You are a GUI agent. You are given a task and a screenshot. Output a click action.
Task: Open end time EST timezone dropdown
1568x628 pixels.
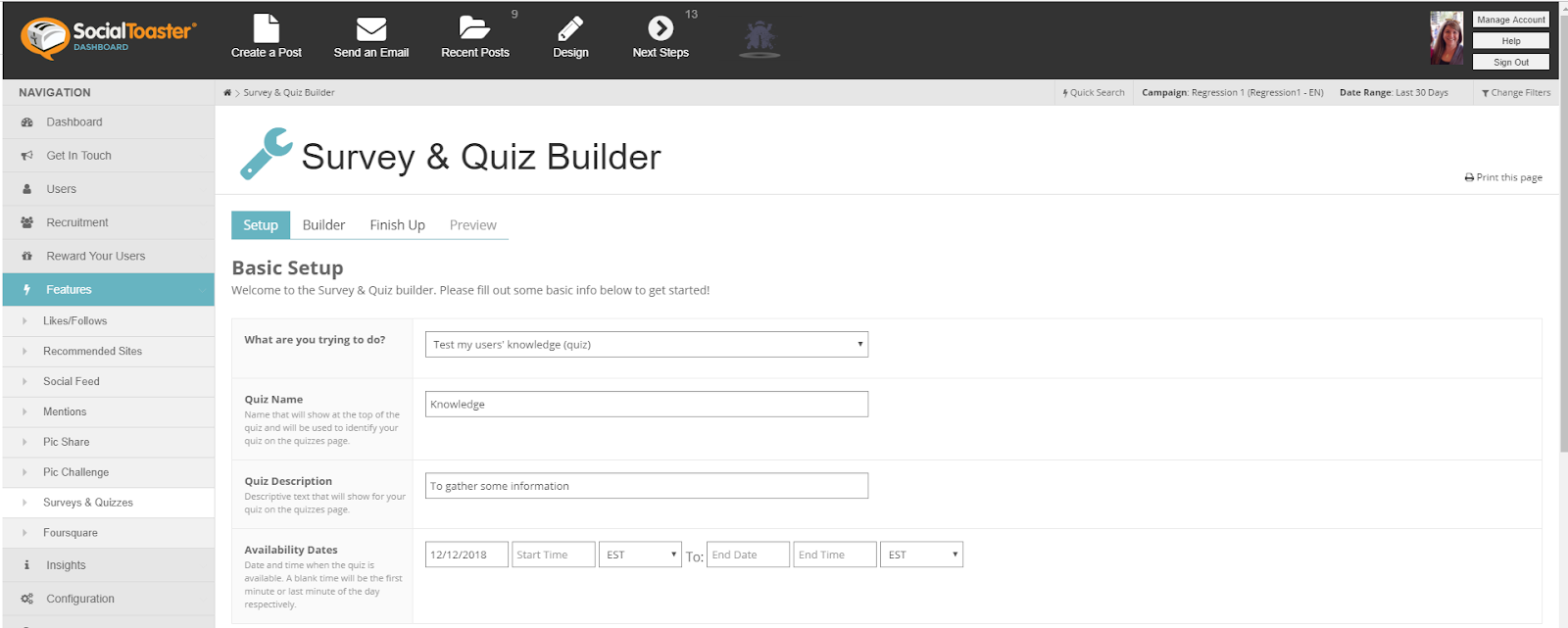coord(922,555)
